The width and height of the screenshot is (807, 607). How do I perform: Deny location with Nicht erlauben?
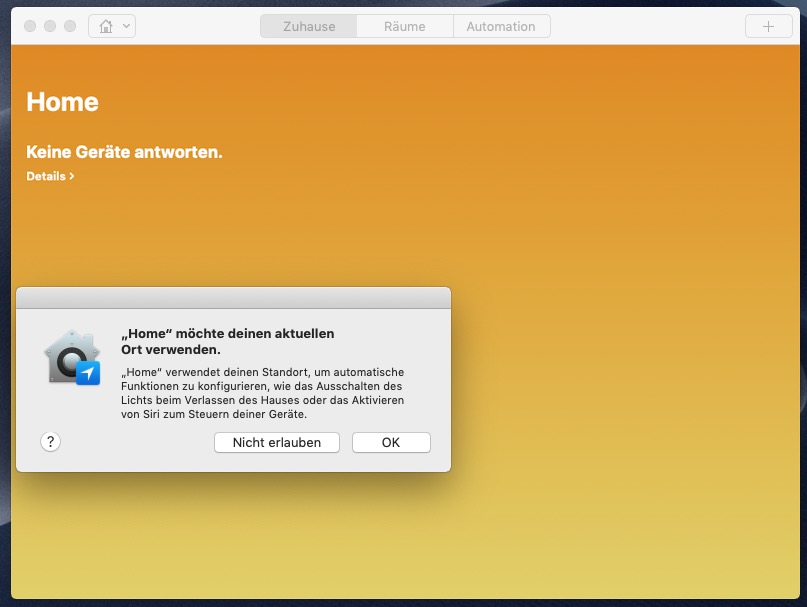[x=277, y=442]
